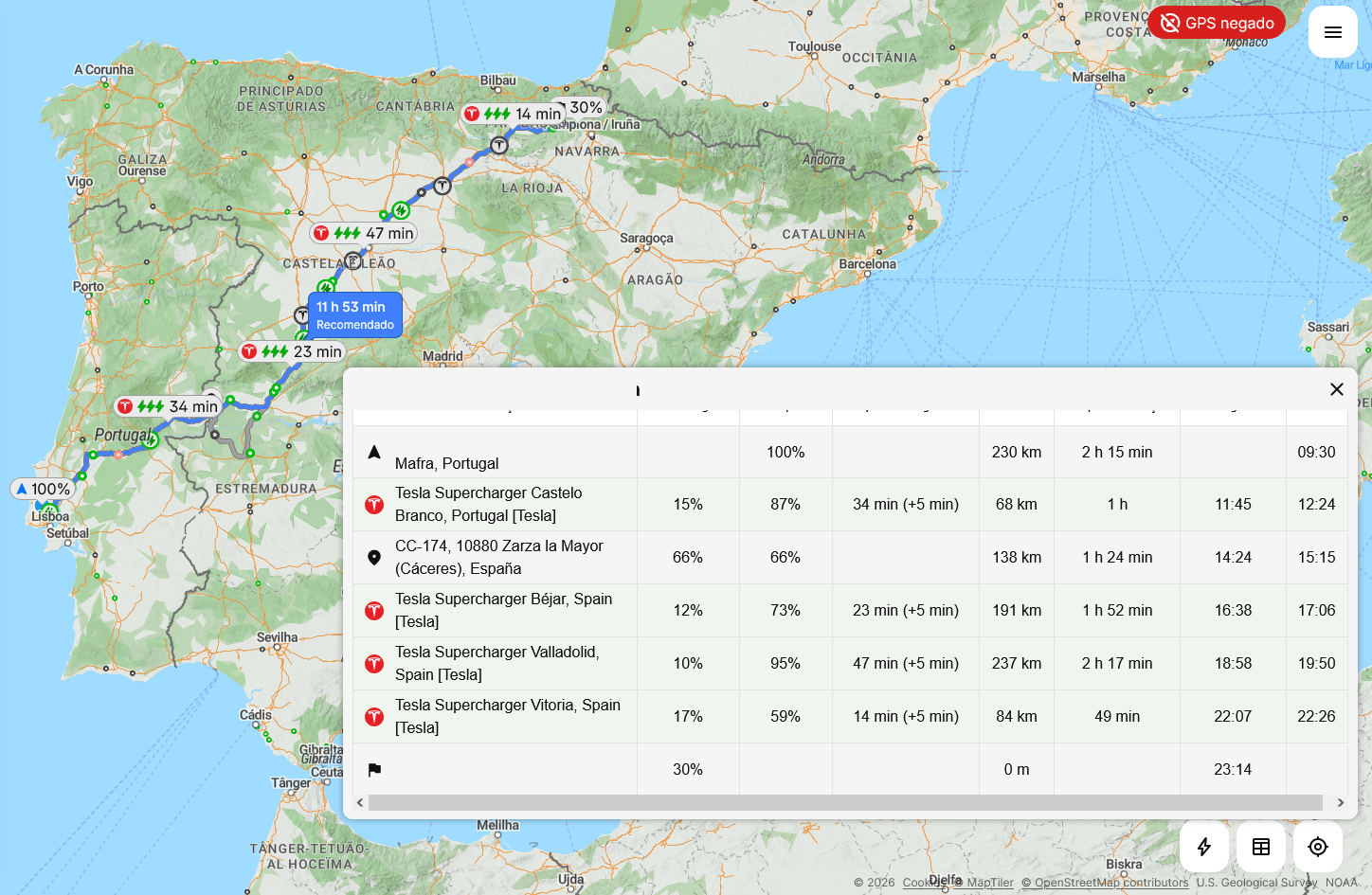Screen dimensions: 1372x895
Task: Click the Tesla icon for Castelo Branco row
Action: [x=374, y=505]
